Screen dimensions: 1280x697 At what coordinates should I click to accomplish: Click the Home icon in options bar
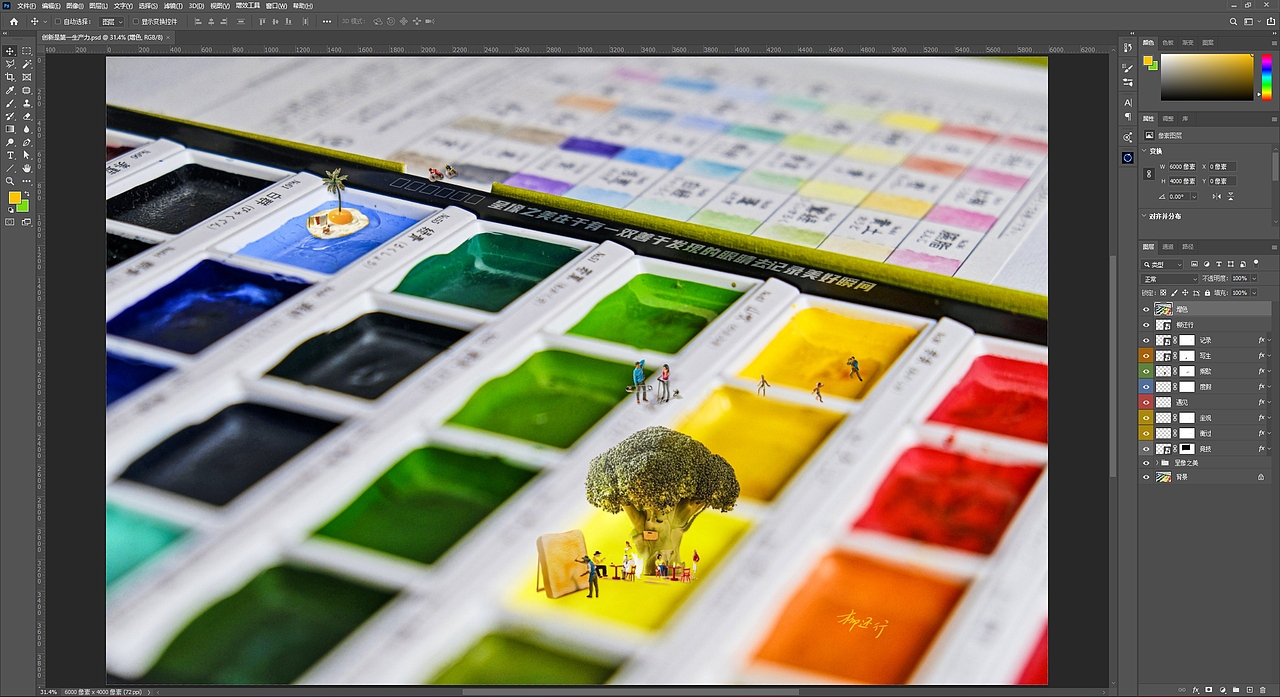tap(13, 21)
